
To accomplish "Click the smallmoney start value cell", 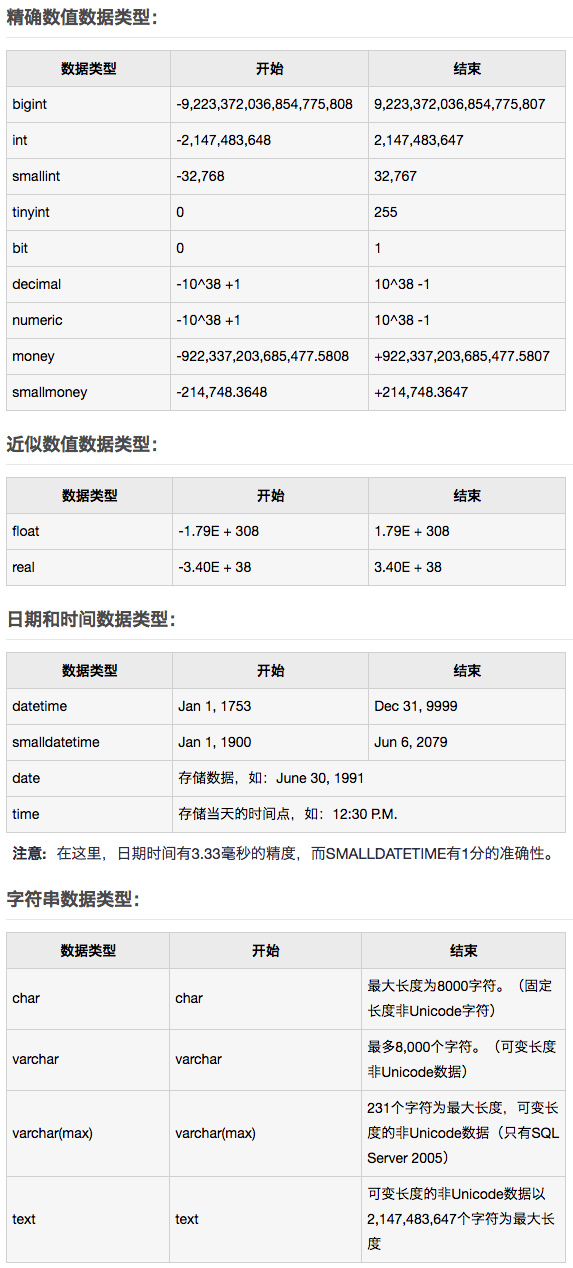I will click(x=269, y=392).
